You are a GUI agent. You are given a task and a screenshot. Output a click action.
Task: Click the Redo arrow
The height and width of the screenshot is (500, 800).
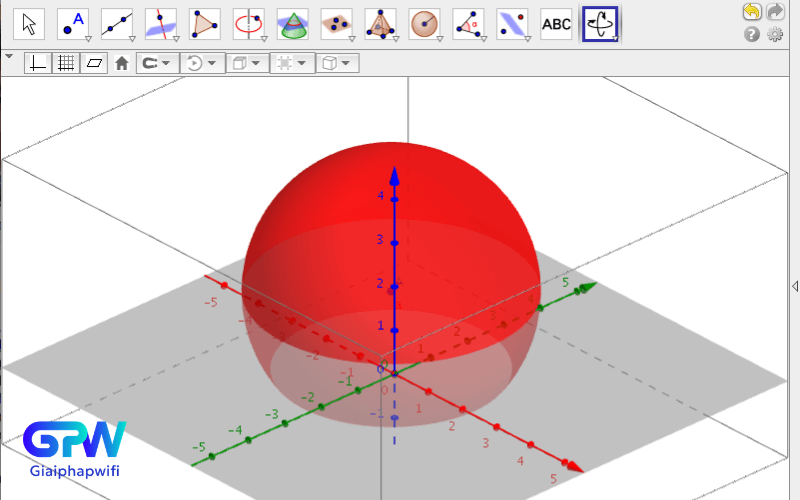tap(775, 11)
